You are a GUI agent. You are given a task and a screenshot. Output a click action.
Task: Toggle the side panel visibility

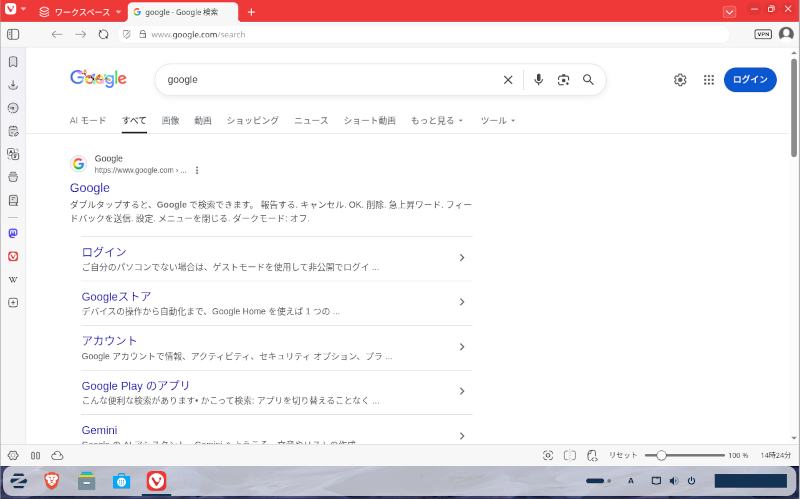pyautogui.click(x=13, y=34)
